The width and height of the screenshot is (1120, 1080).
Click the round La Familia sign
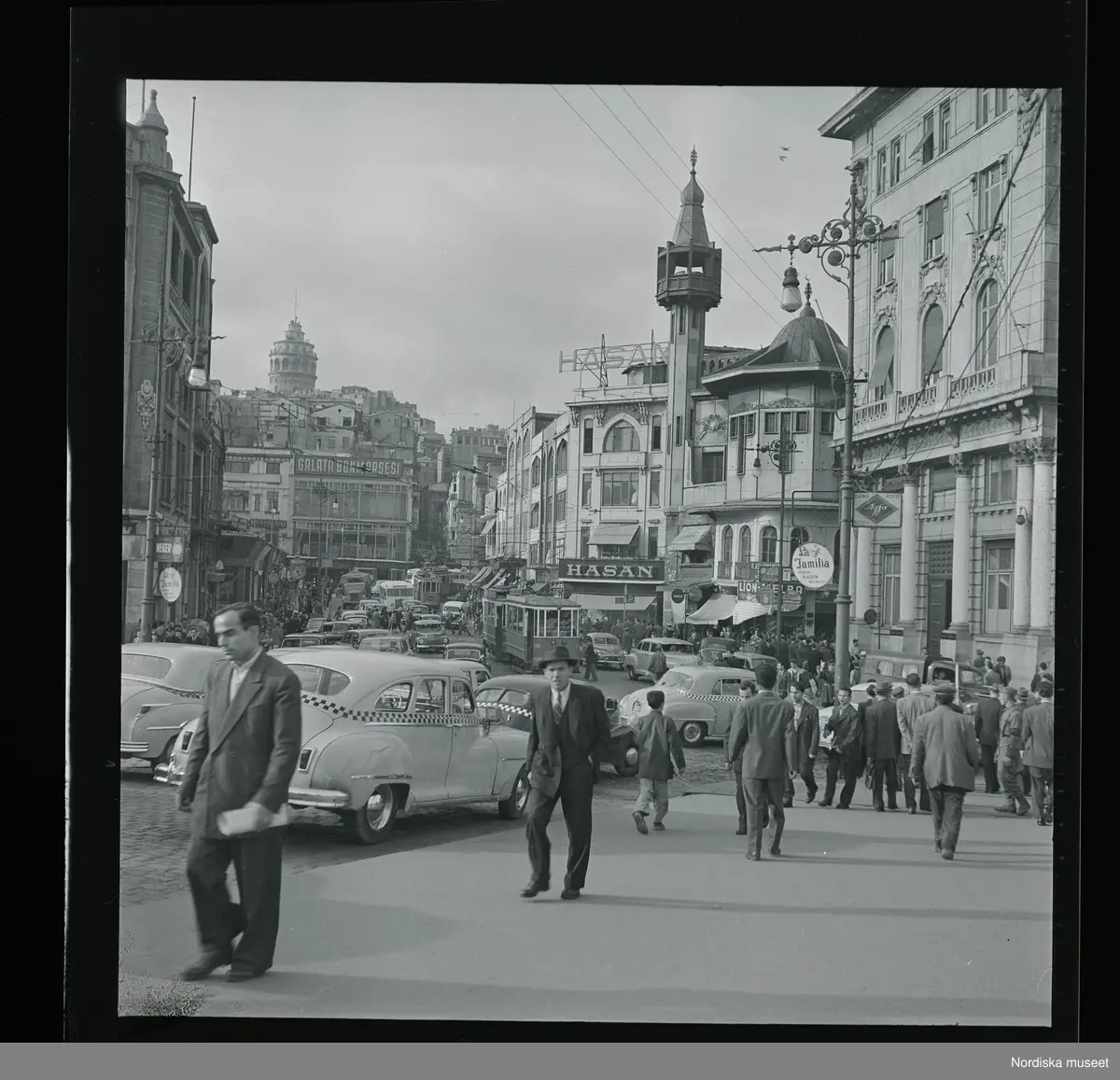[811, 565]
